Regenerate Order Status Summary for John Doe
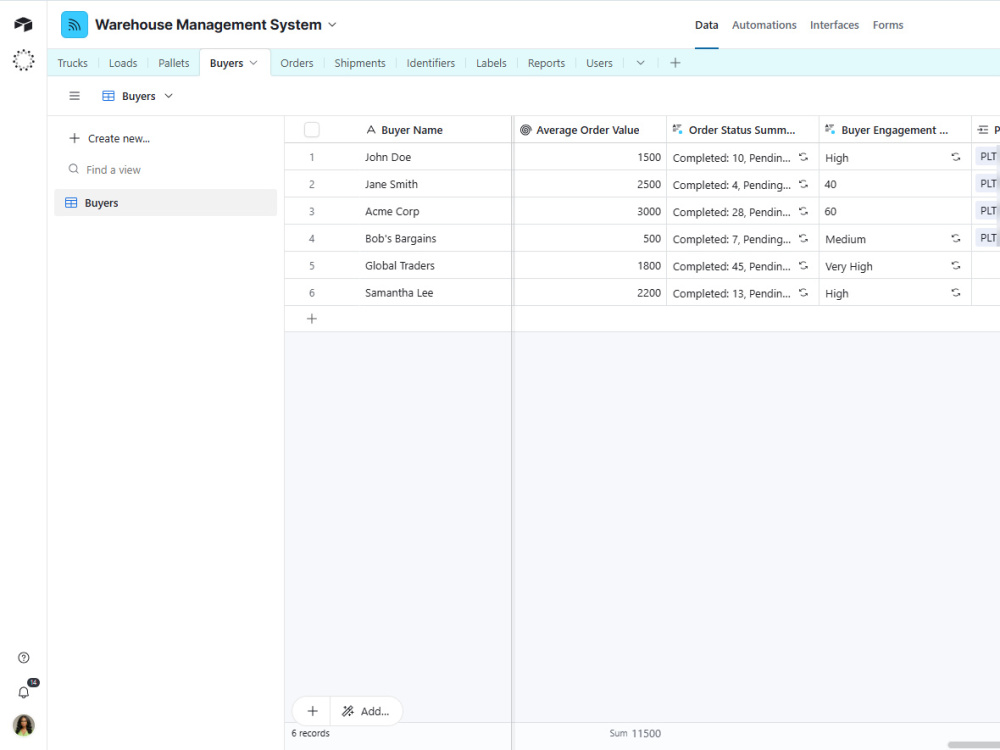 804,157
